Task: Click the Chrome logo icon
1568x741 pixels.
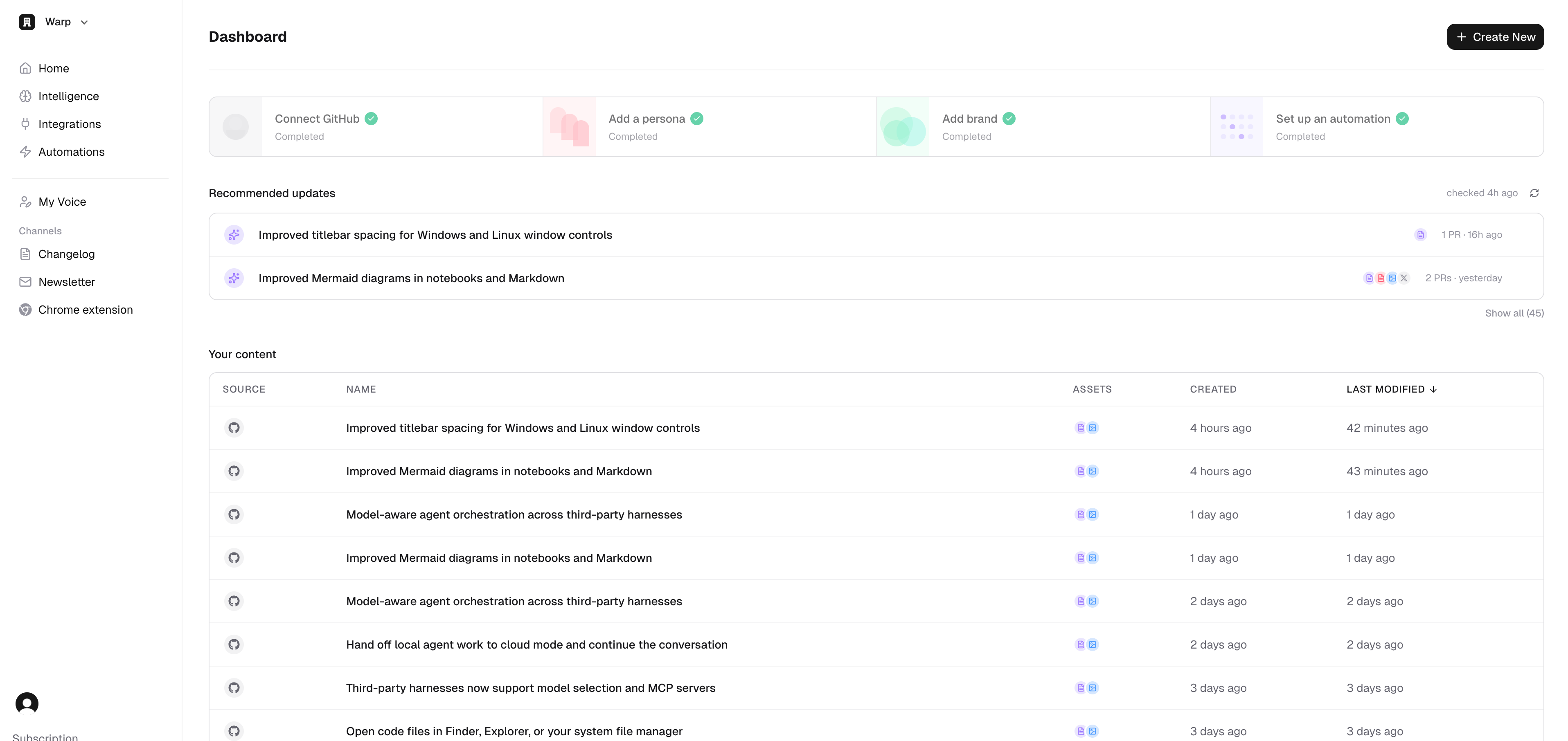Action: click(25, 310)
